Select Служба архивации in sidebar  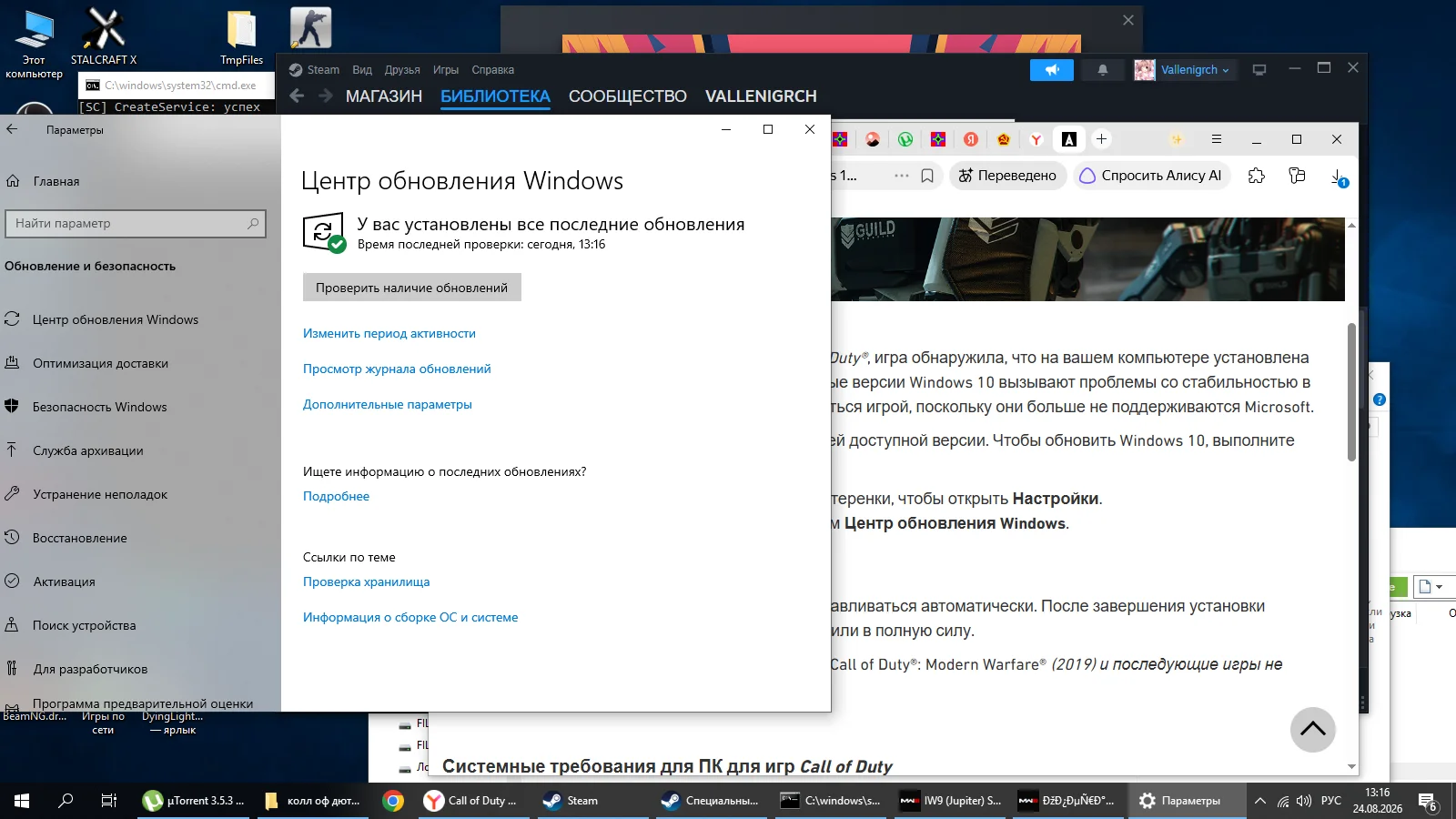pos(140,450)
